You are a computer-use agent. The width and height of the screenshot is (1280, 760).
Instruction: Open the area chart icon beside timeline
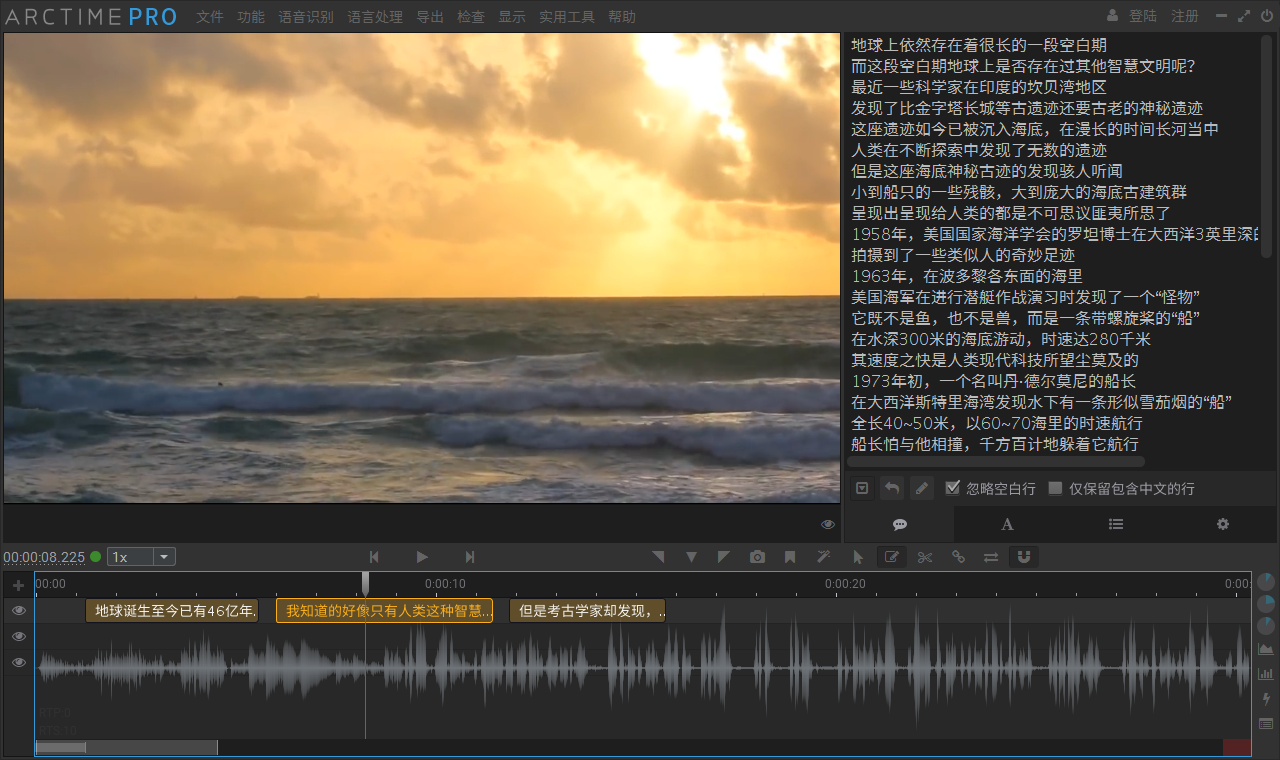point(1266,648)
